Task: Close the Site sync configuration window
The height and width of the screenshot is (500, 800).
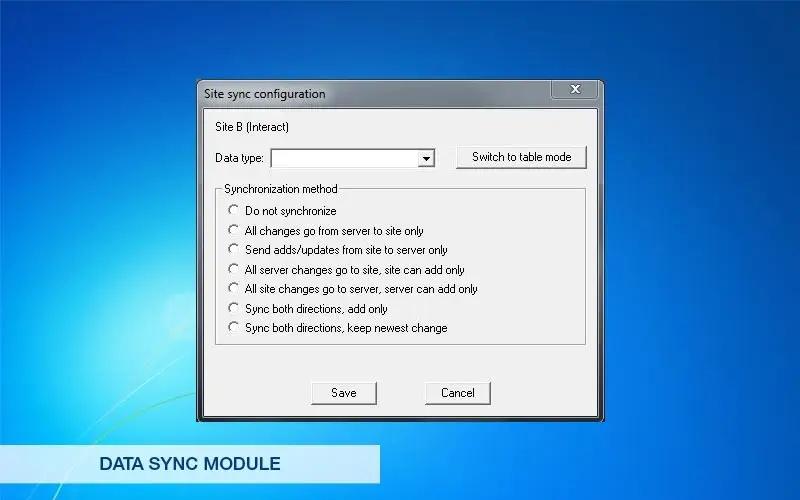Action: point(575,89)
